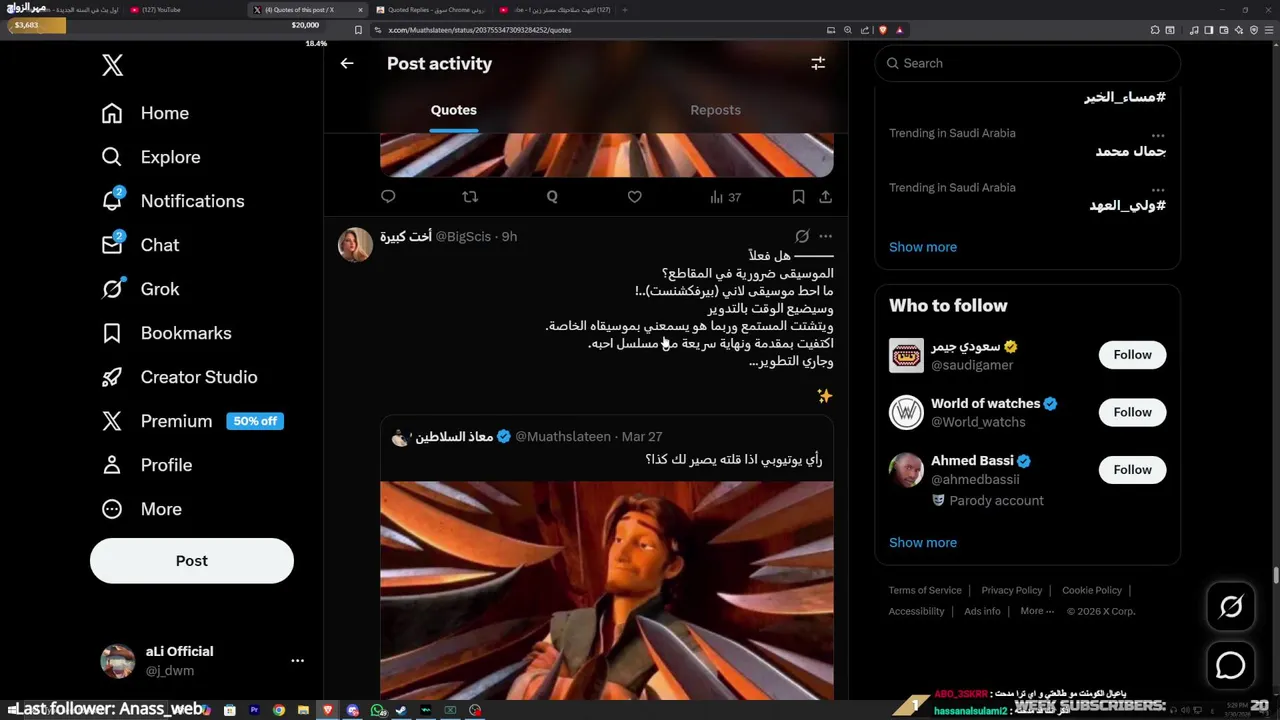The width and height of the screenshot is (1280, 720).
Task: Open Bookmarks page
Action: (167, 333)
